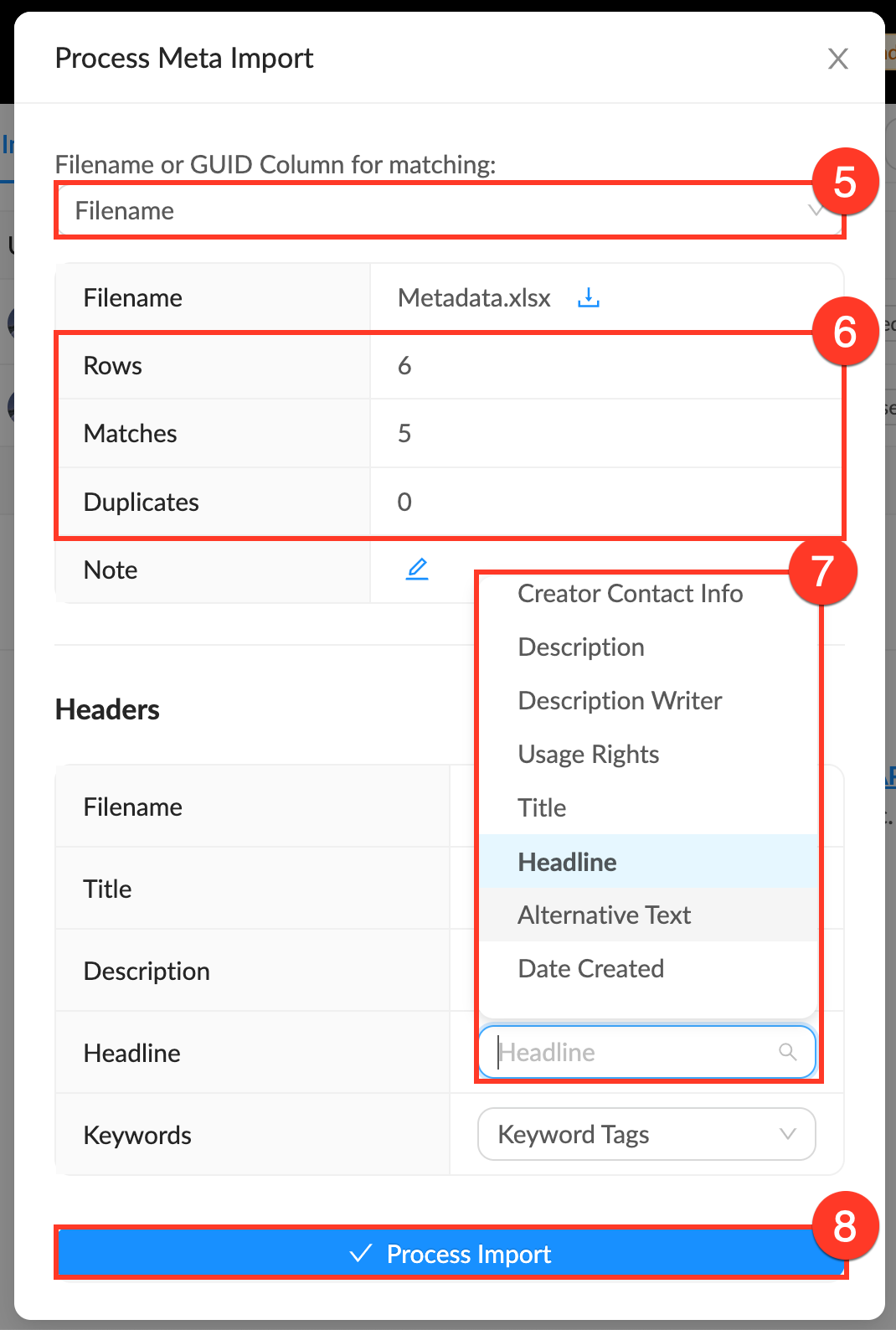Click the Metadata.xlsx filename text

coord(474,298)
